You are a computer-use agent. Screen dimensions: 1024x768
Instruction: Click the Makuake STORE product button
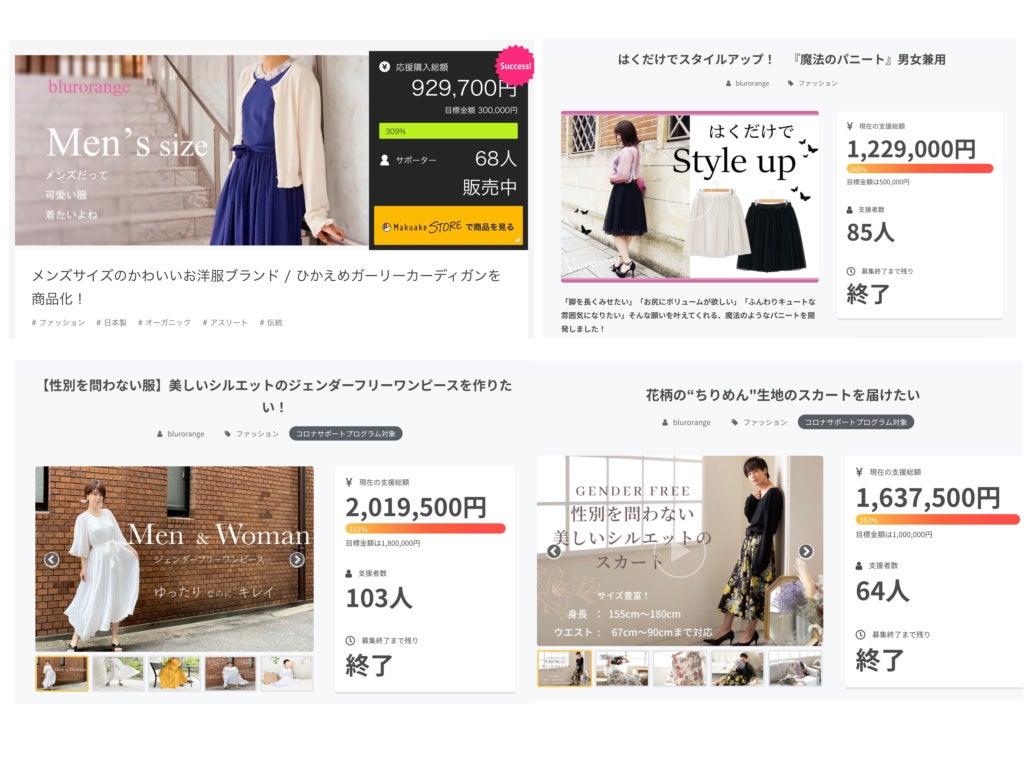pos(448,227)
